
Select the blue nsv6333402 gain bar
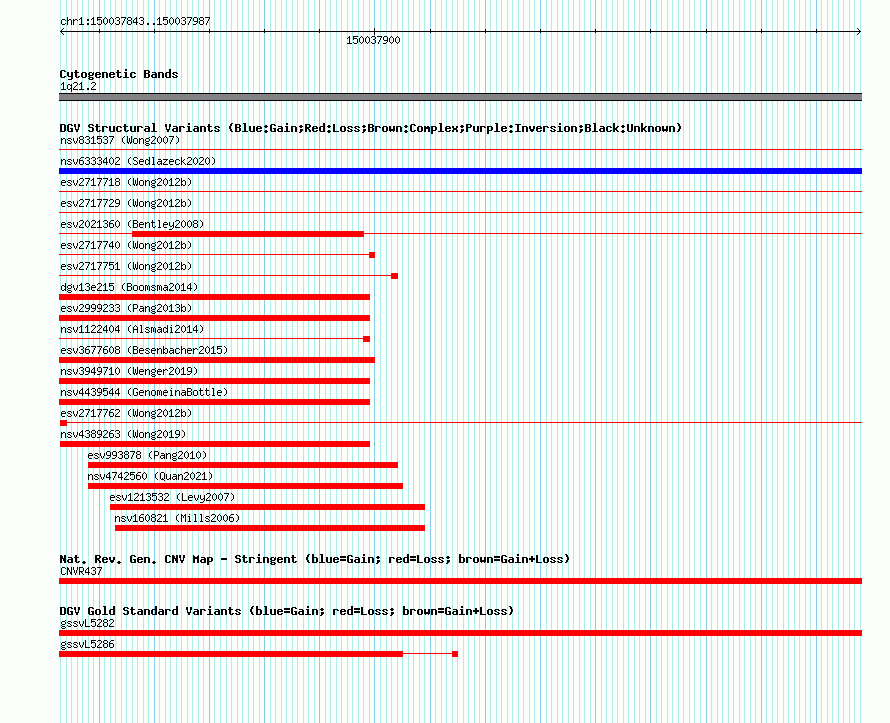click(460, 171)
